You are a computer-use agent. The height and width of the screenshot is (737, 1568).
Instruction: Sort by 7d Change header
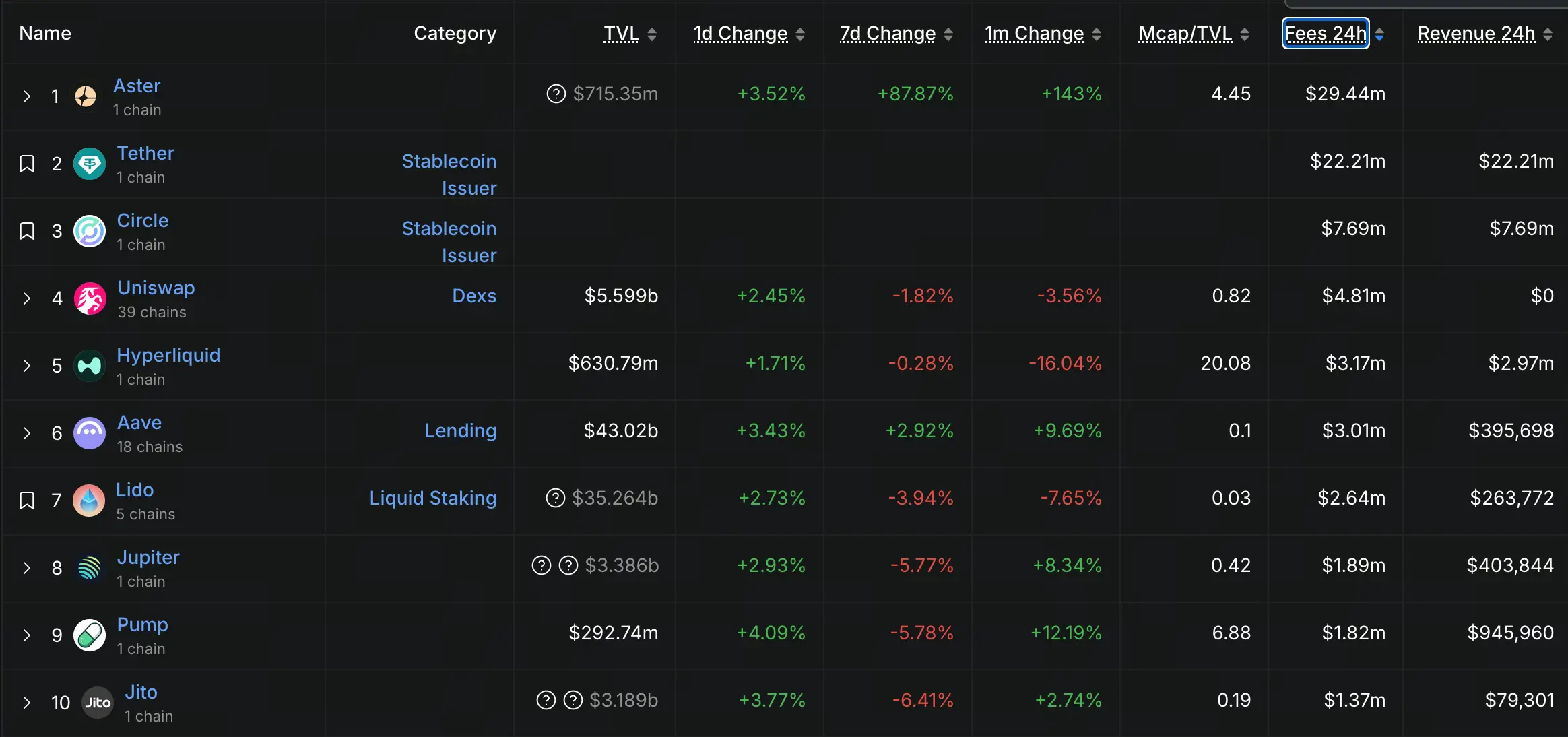(887, 34)
